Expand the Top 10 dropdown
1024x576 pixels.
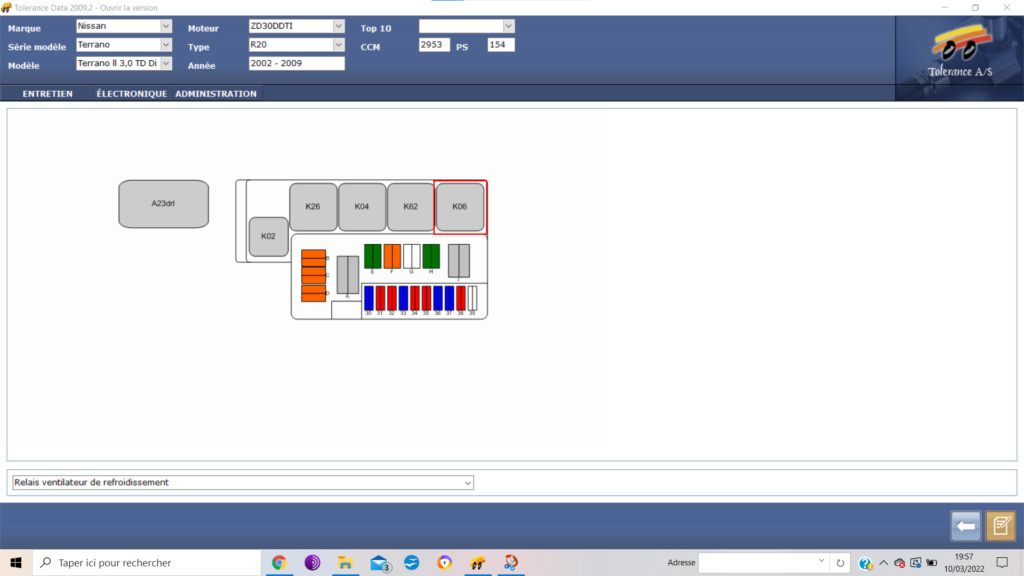pyautogui.click(x=508, y=26)
